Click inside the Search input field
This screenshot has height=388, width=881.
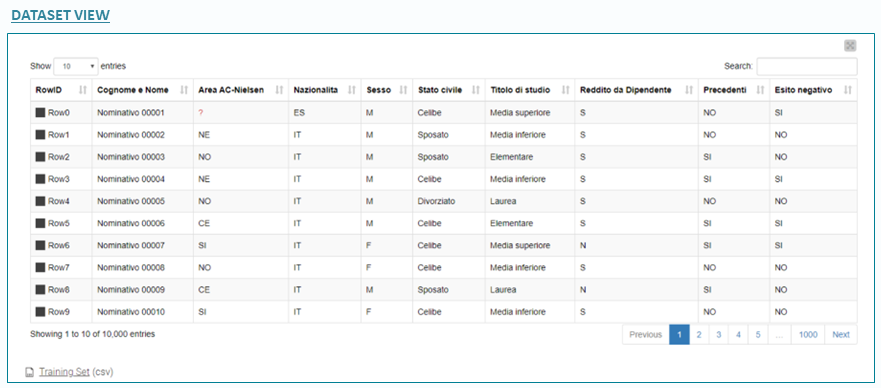[x=807, y=66]
